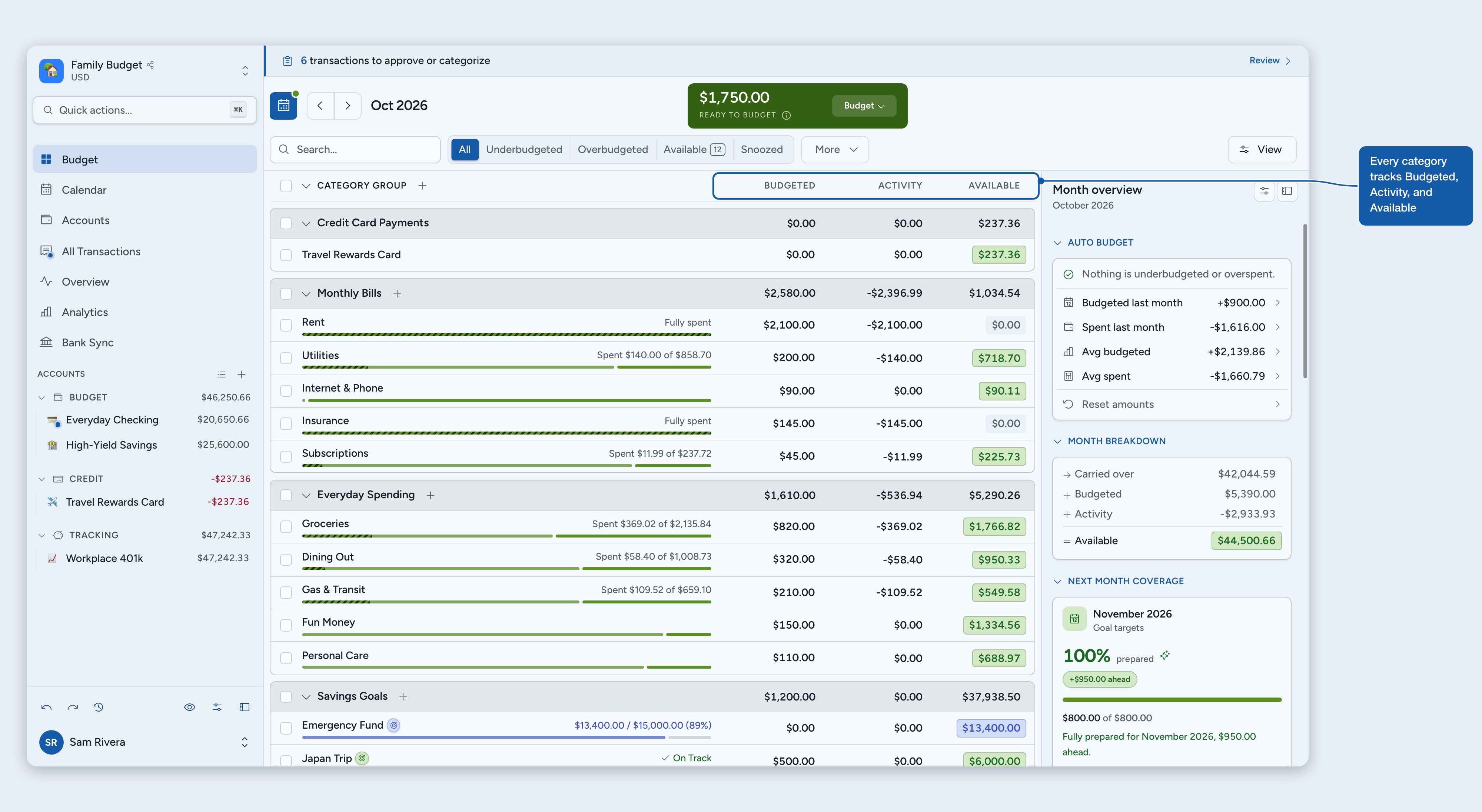Open the calendar month picker icon

click(x=283, y=106)
